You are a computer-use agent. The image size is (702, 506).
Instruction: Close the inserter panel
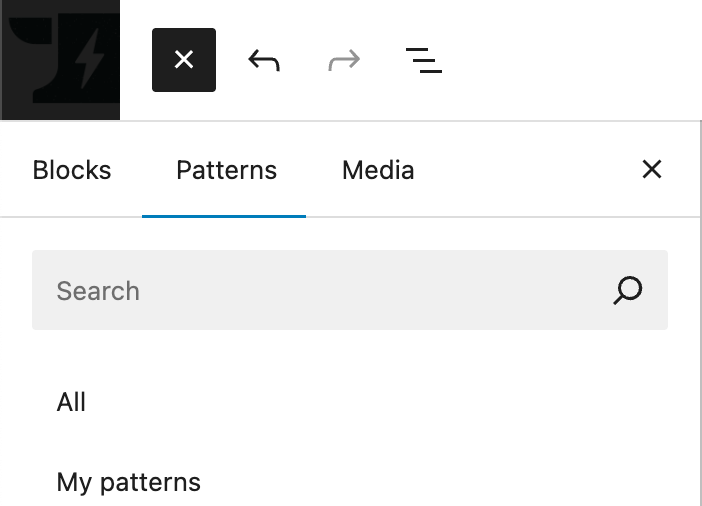[x=652, y=170]
